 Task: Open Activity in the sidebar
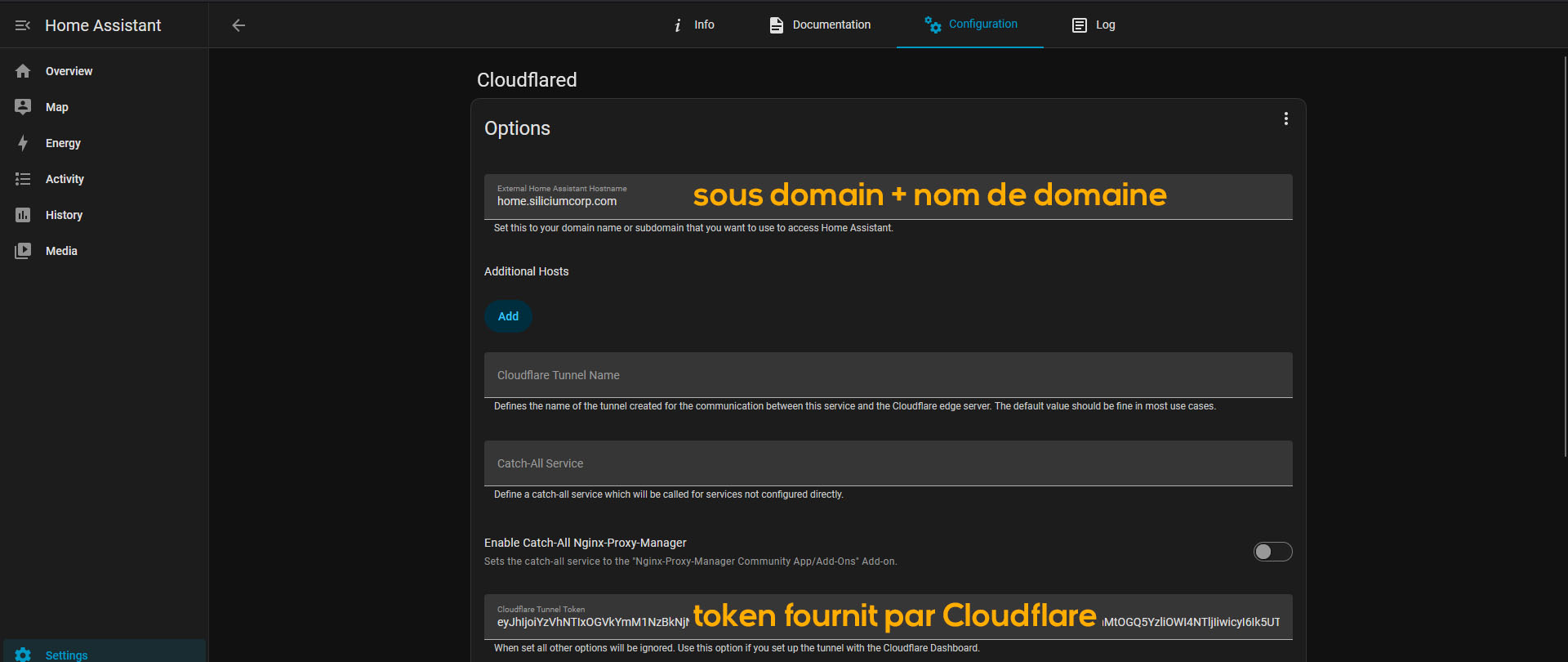coord(105,179)
